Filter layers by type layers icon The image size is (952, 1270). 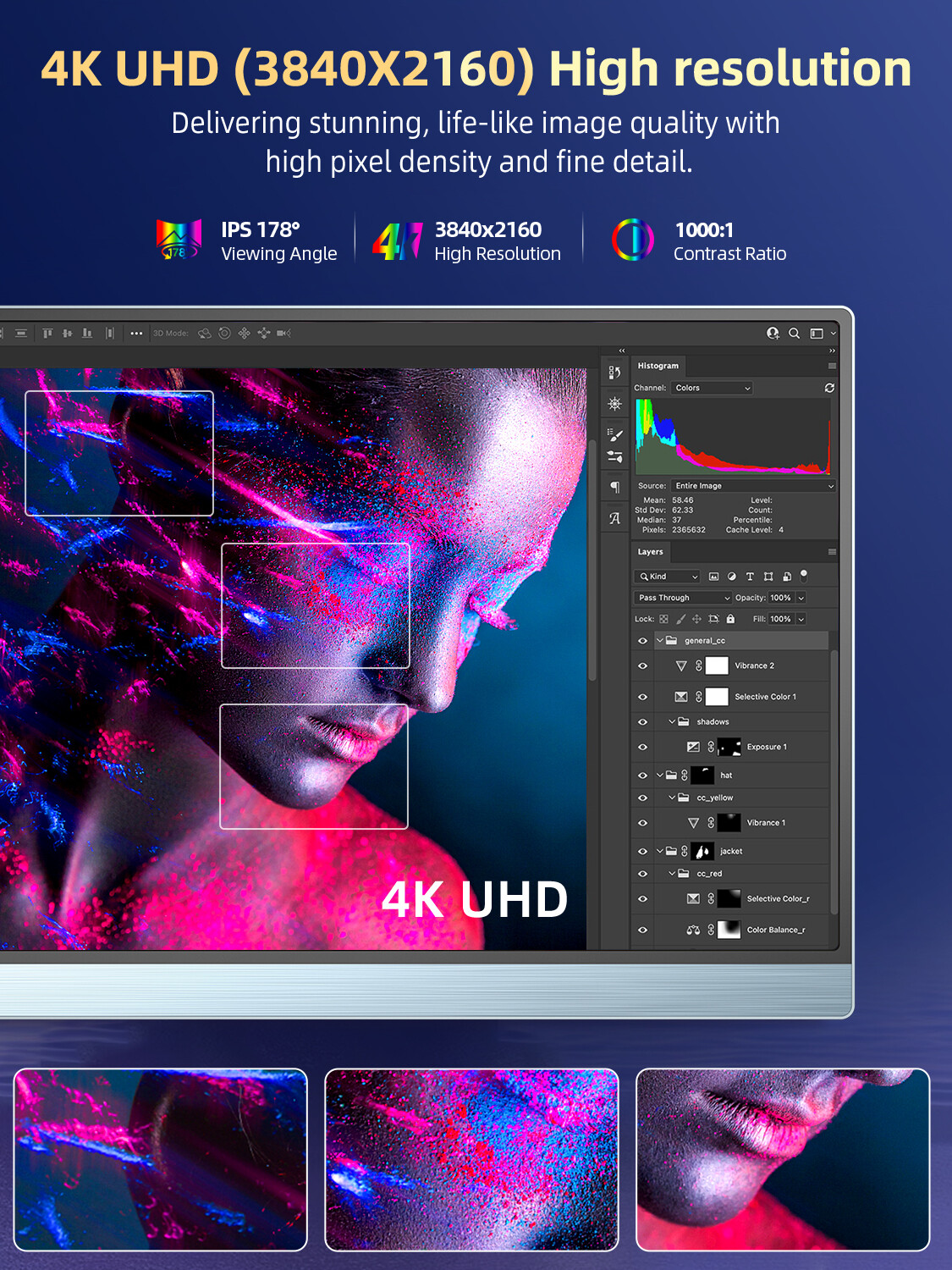coord(750,577)
